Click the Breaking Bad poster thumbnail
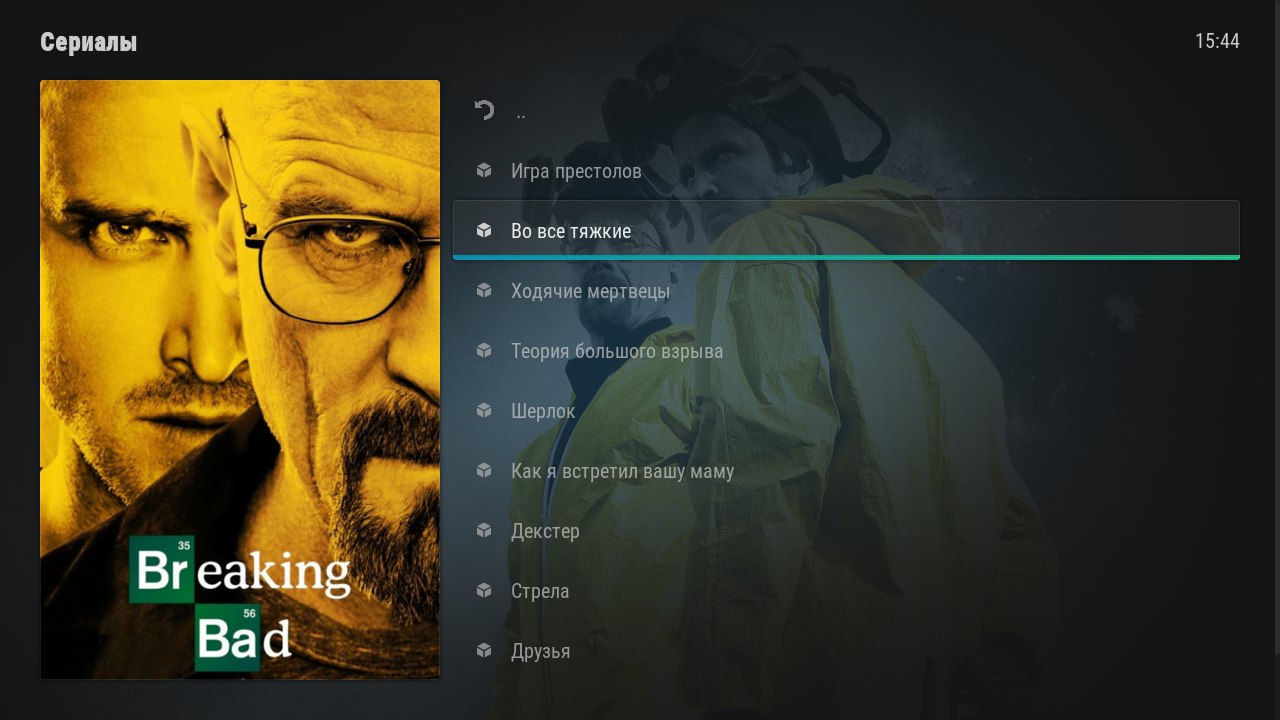Screen dimensions: 1280x720 [240, 380]
